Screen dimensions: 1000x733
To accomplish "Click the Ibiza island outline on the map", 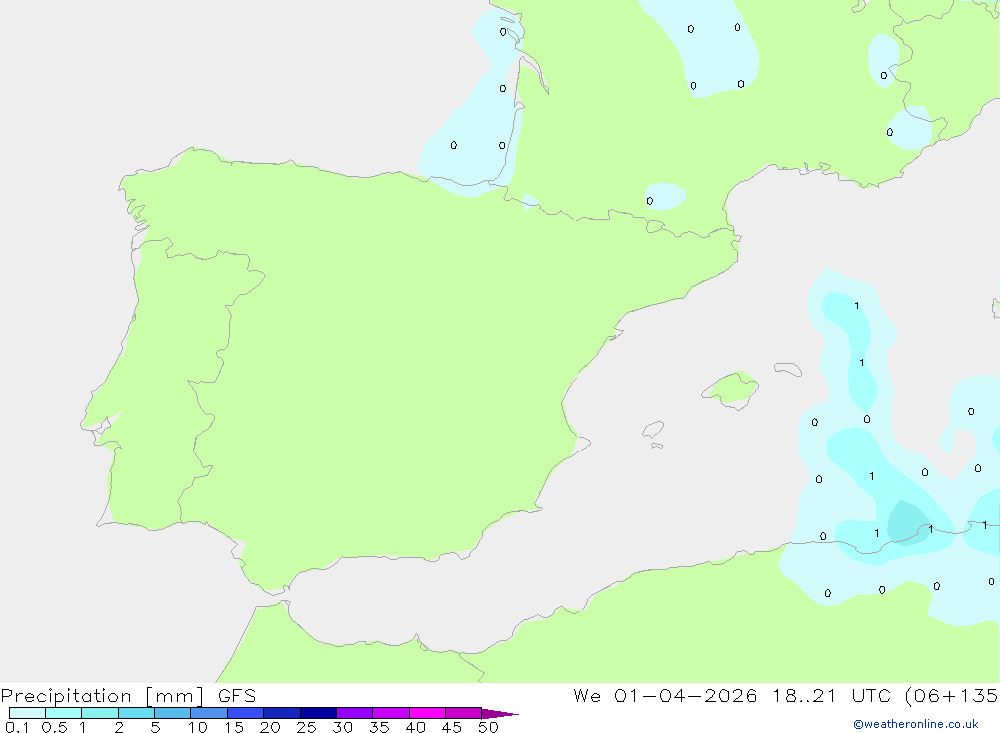I will click(653, 430).
